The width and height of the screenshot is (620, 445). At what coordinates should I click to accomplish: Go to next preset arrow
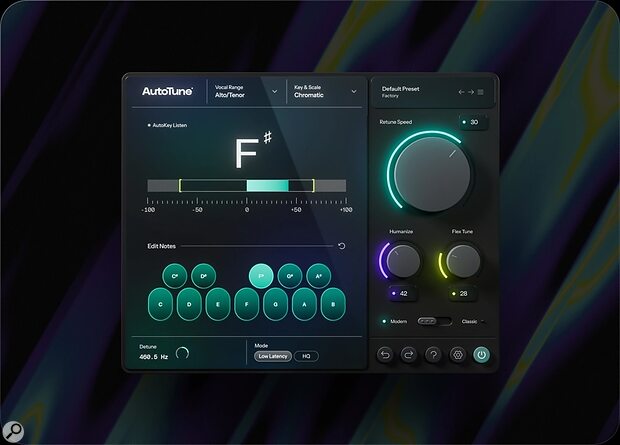pyautogui.click(x=471, y=92)
